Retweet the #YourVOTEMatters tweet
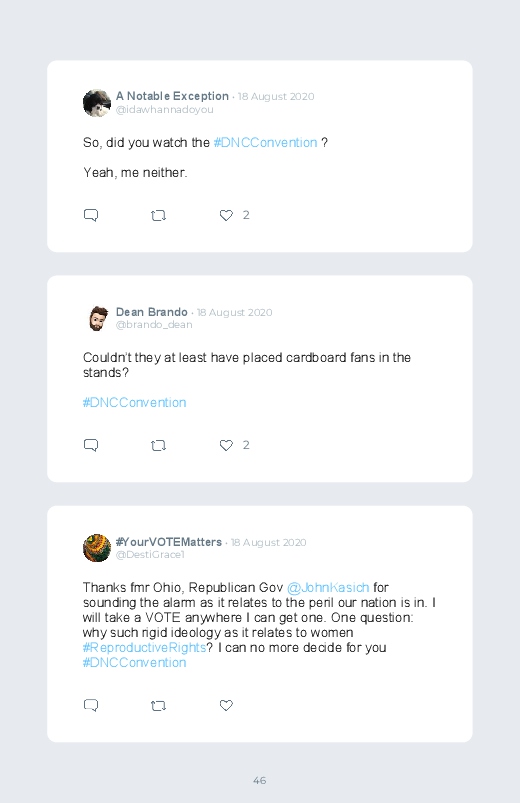This screenshot has width=520, height=803. click(158, 706)
